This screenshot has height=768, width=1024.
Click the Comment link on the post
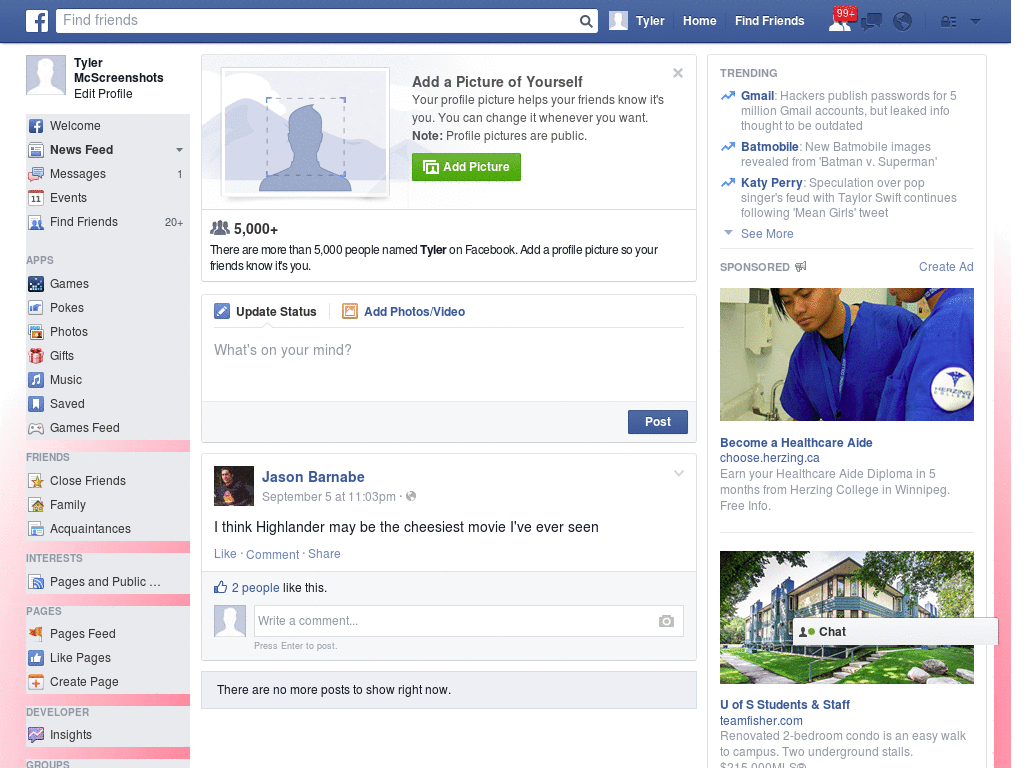pos(272,554)
